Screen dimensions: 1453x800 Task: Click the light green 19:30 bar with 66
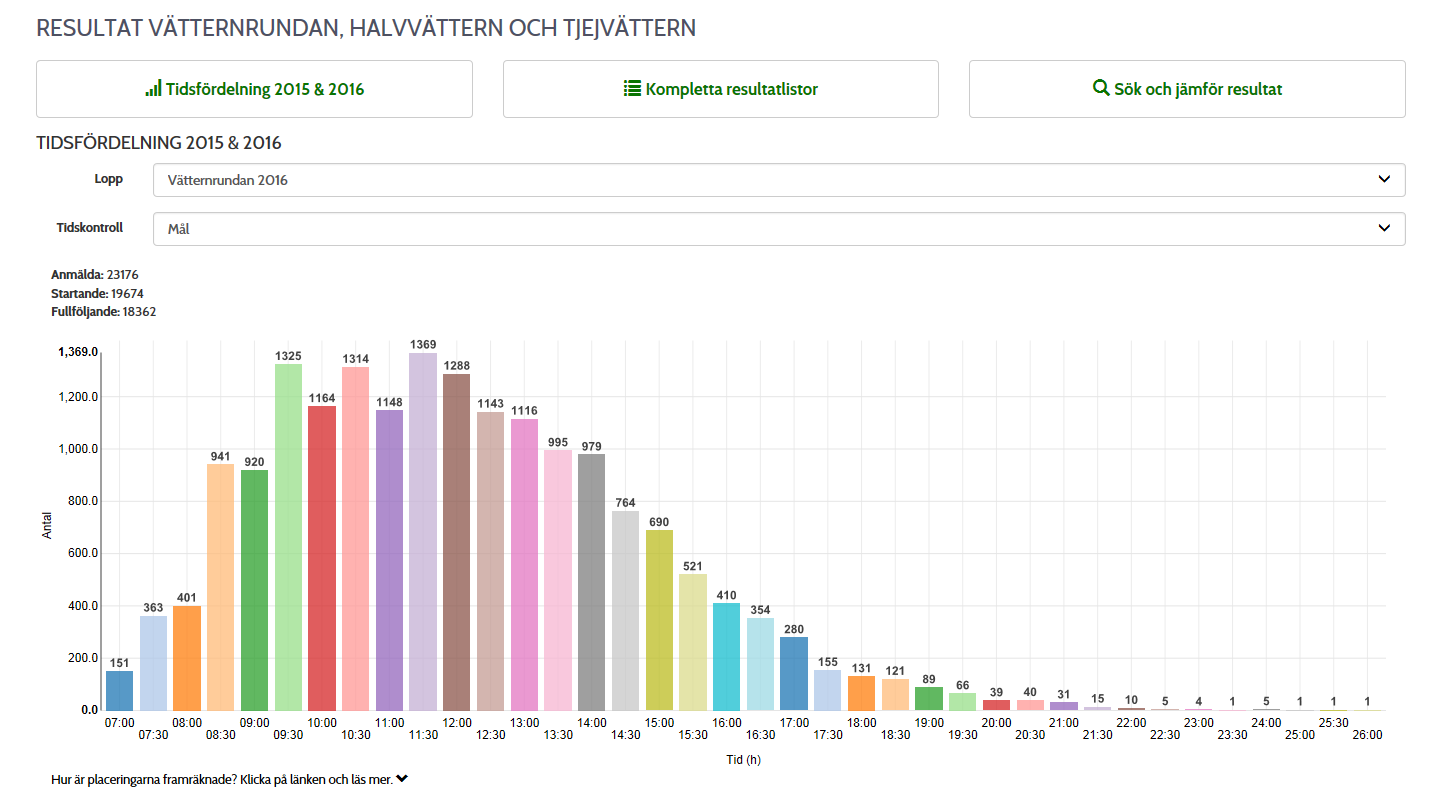click(962, 702)
